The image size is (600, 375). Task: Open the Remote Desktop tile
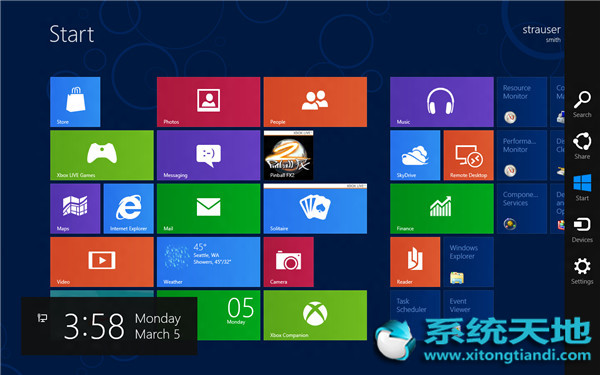tap(468, 155)
